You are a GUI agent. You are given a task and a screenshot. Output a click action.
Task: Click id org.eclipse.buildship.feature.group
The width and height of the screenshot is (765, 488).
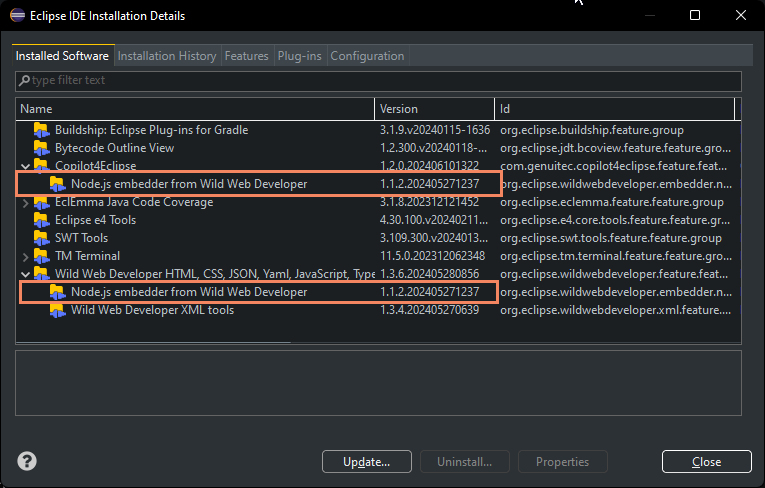592,130
